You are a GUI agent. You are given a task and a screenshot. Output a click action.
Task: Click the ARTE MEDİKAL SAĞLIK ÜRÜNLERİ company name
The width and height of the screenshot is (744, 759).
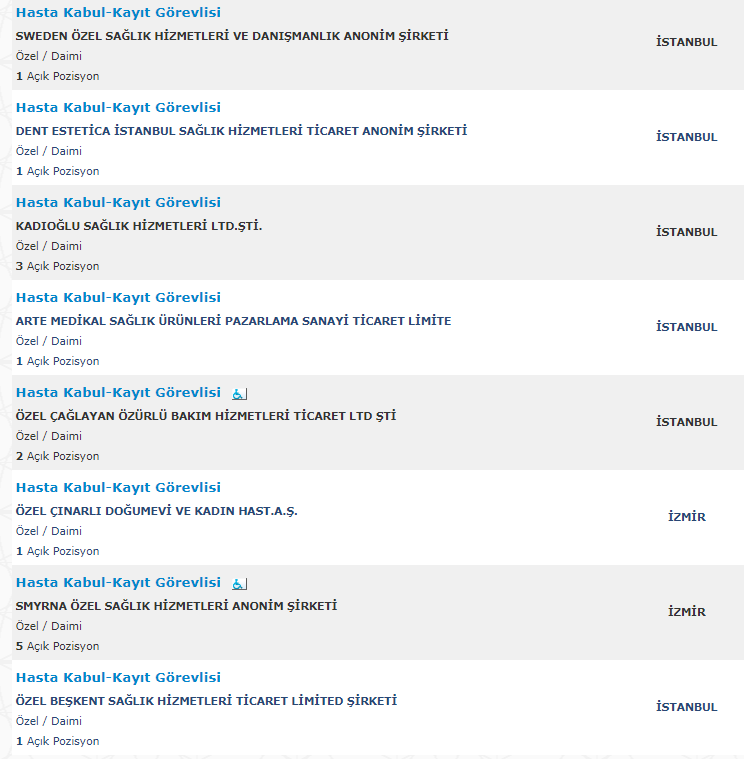point(233,321)
